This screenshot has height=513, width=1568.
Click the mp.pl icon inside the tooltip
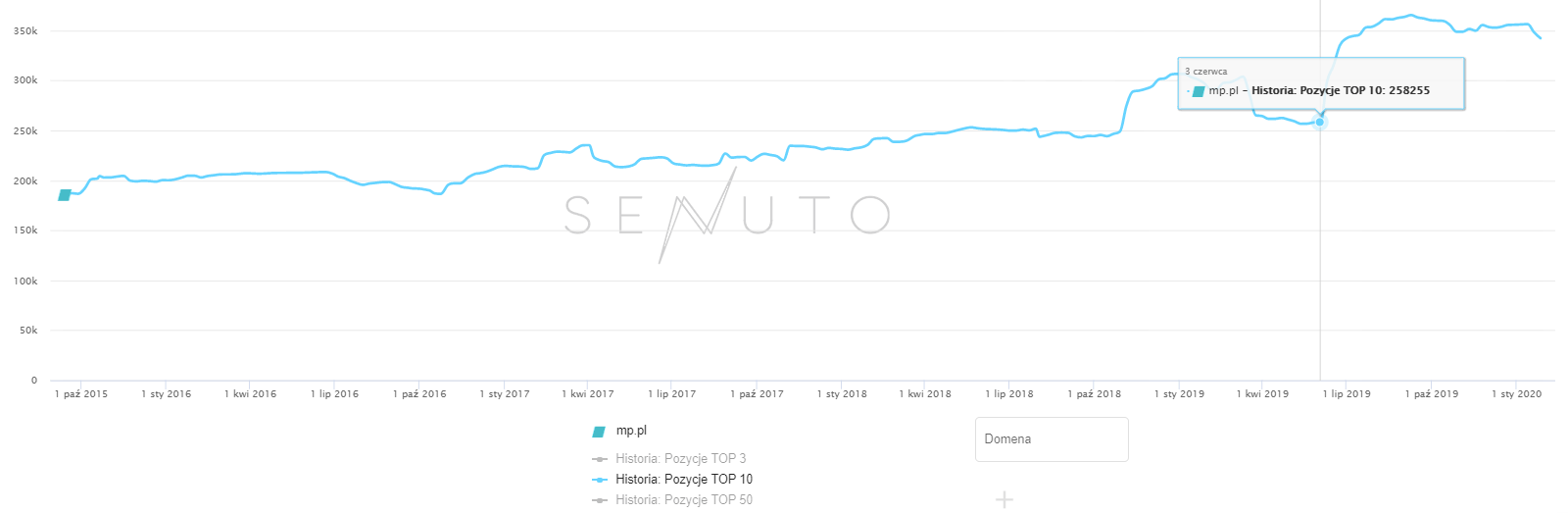[x=1198, y=91]
